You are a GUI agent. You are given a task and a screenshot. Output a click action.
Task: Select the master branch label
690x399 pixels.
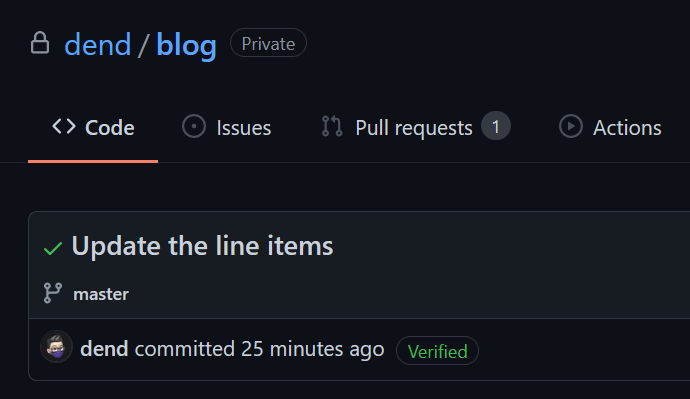click(101, 294)
